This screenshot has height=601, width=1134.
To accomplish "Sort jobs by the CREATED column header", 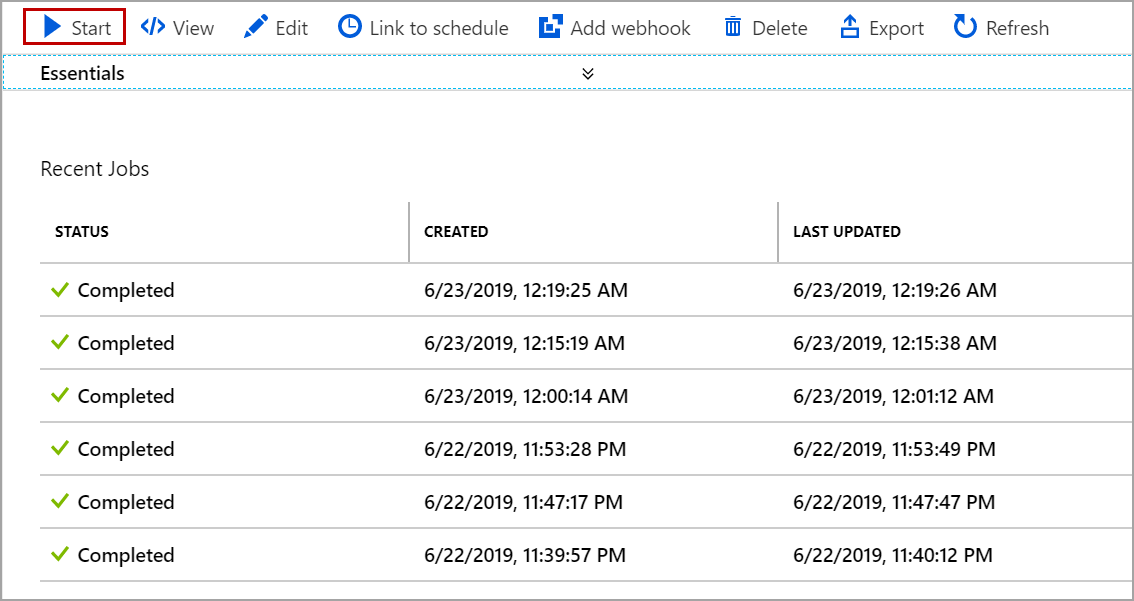I will pos(456,232).
